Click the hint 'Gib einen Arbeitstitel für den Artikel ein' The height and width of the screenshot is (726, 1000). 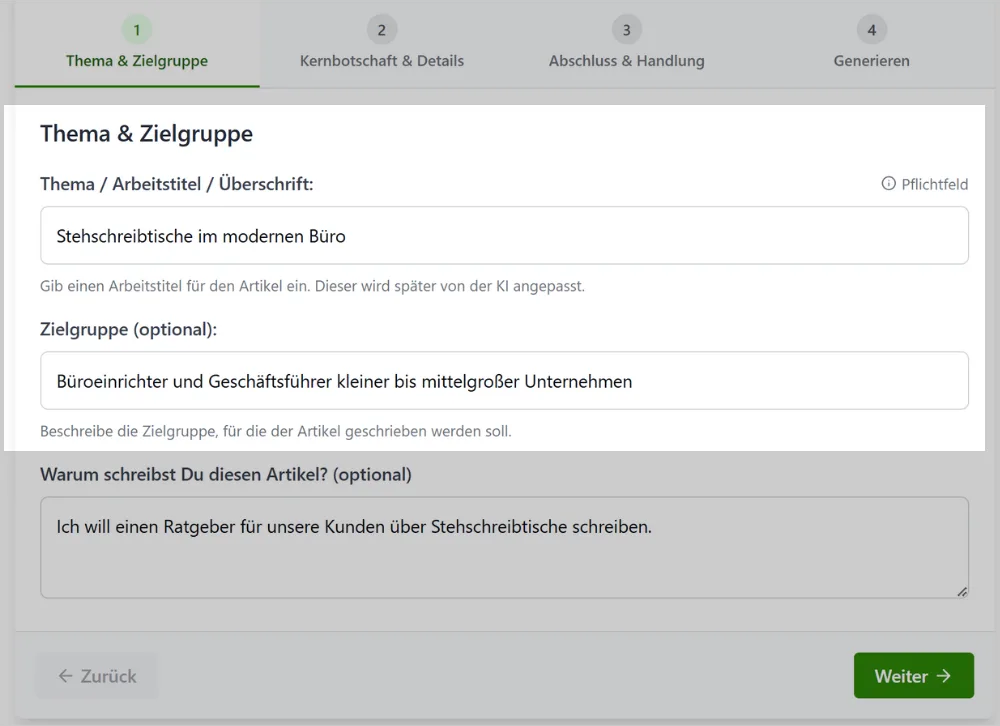point(312,286)
